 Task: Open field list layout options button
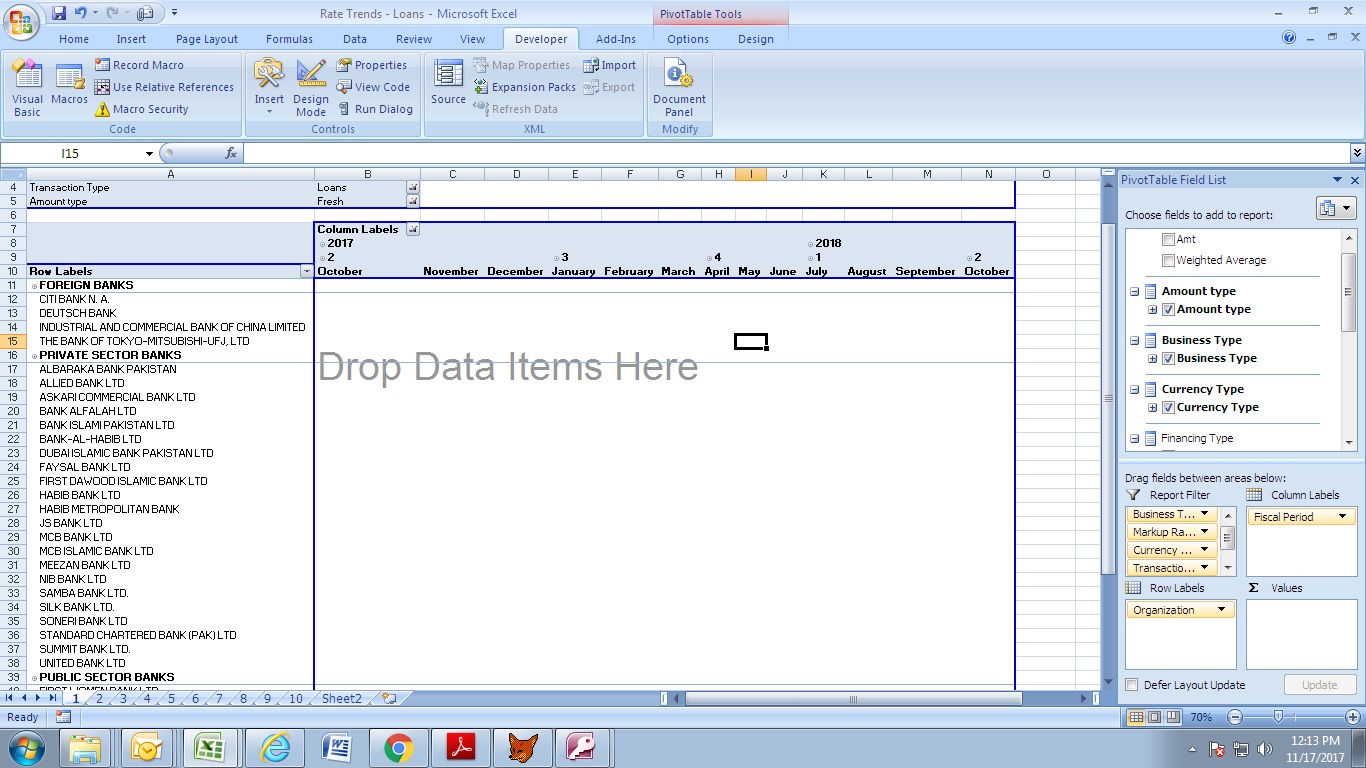pos(1335,208)
